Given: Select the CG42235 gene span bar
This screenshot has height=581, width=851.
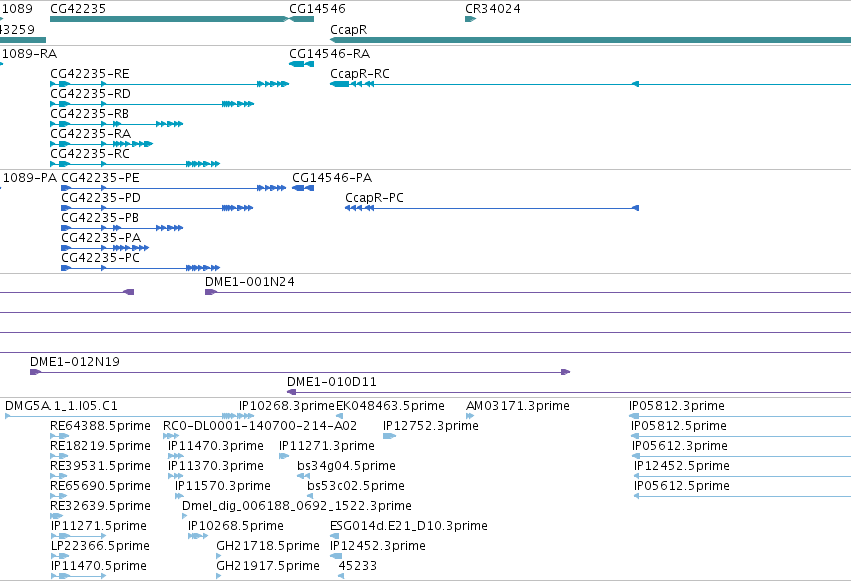Looking at the screenshot, I should coord(169,19).
